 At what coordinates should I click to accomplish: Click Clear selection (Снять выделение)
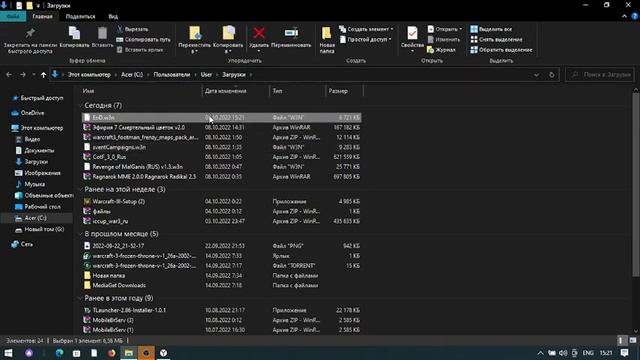pyautogui.click(x=496, y=40)
